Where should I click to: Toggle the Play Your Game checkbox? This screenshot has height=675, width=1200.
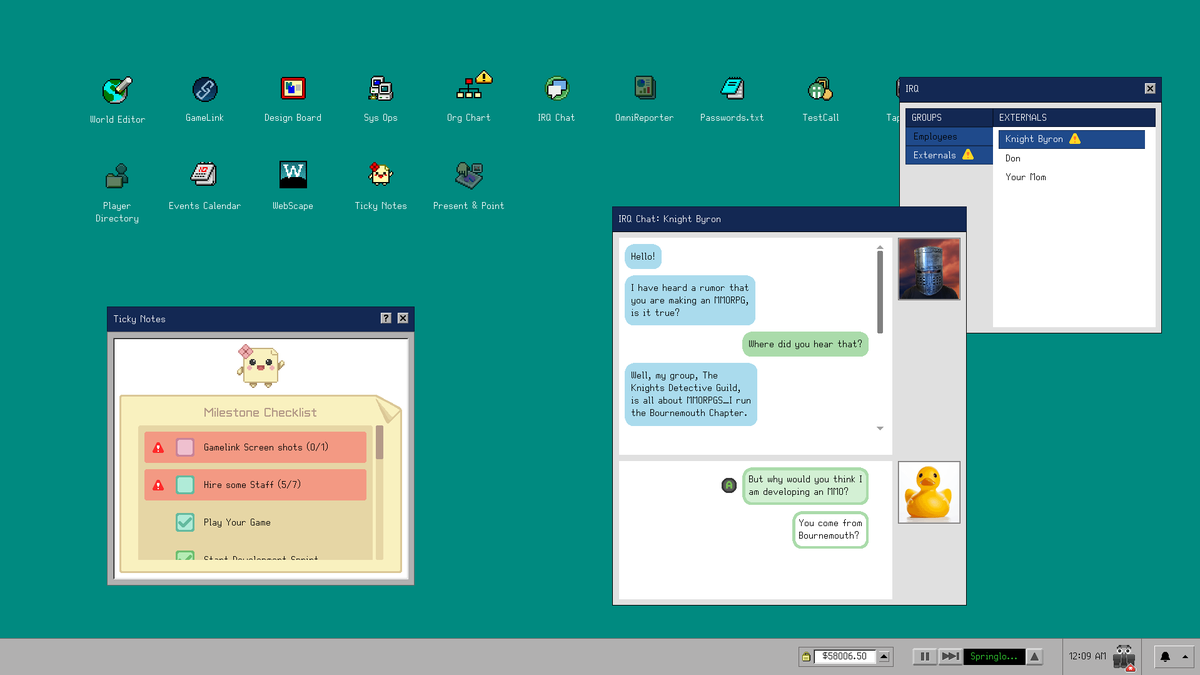tap(185, 522)
